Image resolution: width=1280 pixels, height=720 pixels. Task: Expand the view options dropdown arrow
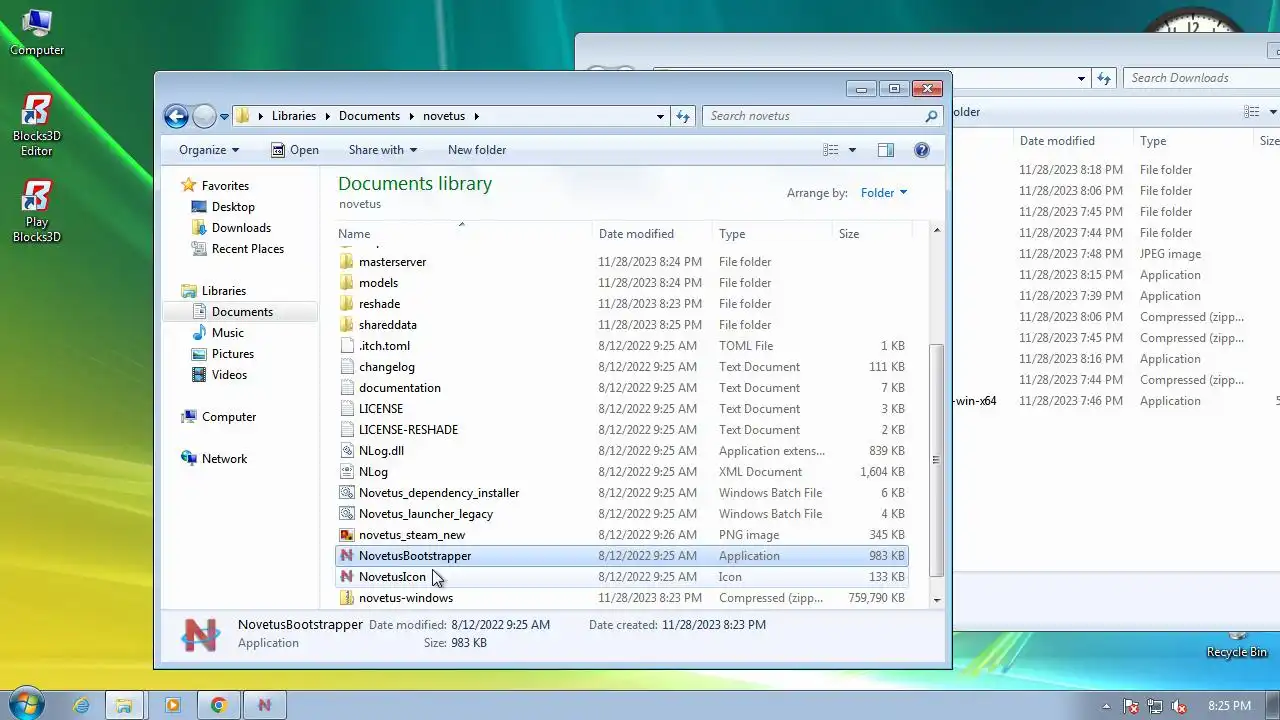pos(852,150)
